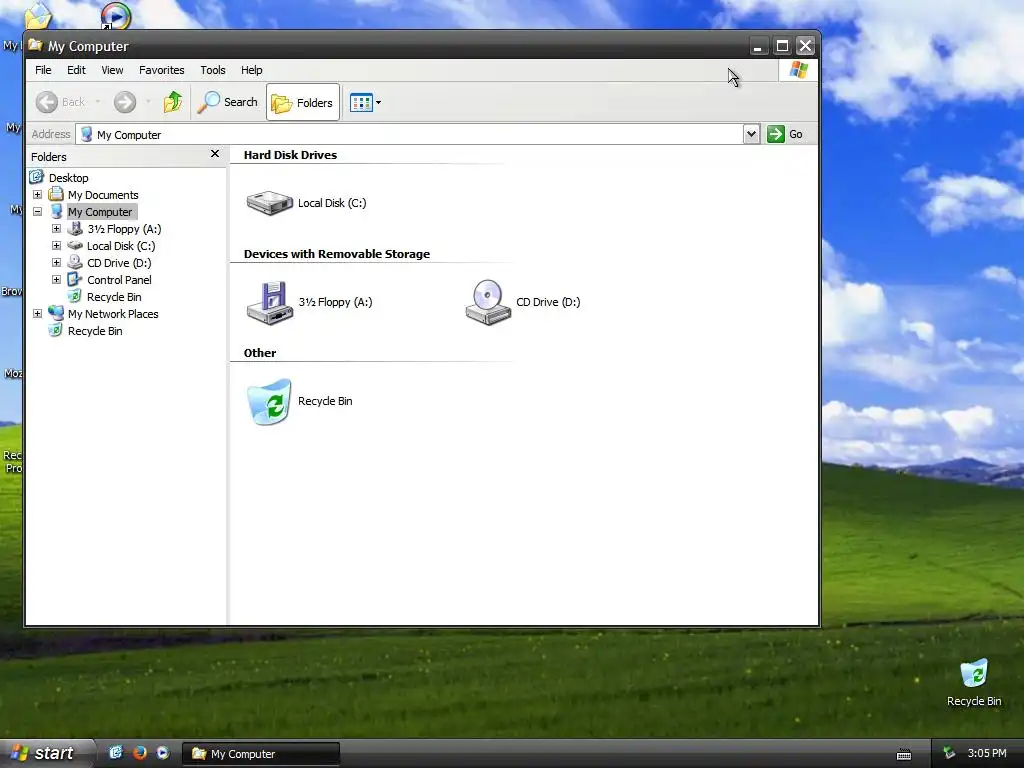Open the File menu

[x=43, y=70]
